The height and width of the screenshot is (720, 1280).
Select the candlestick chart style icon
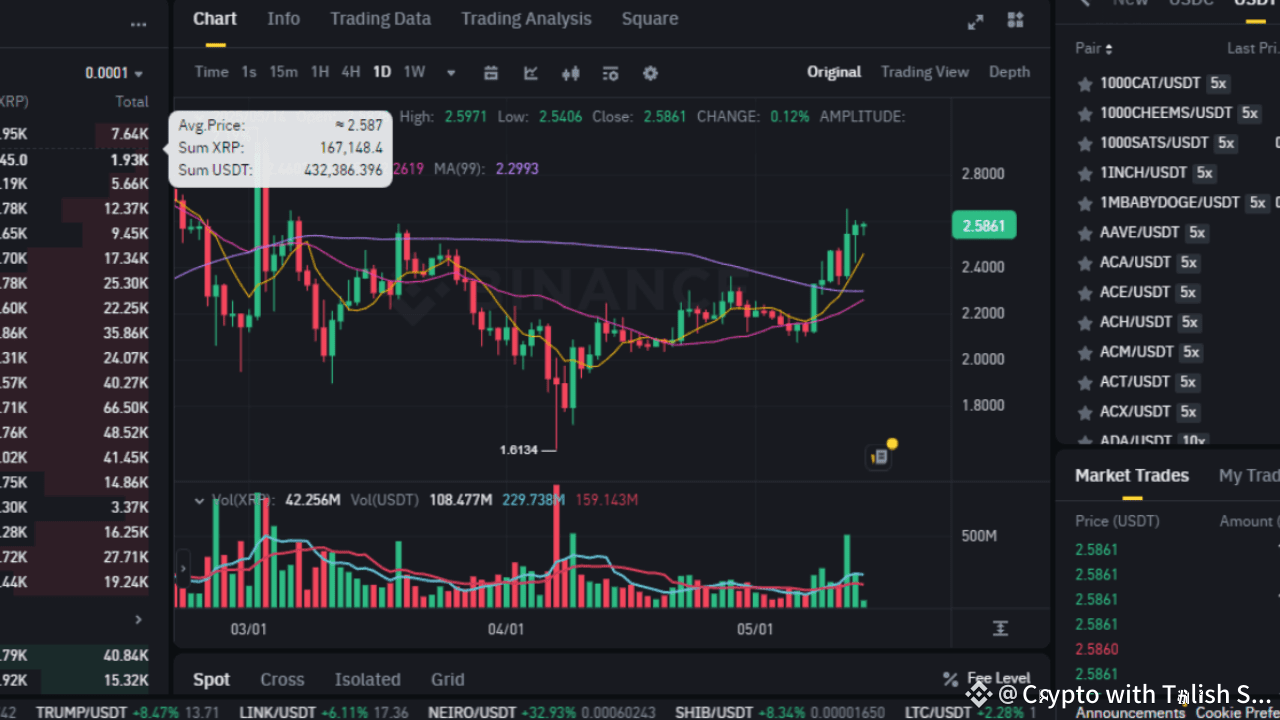(x=571, y=73)
